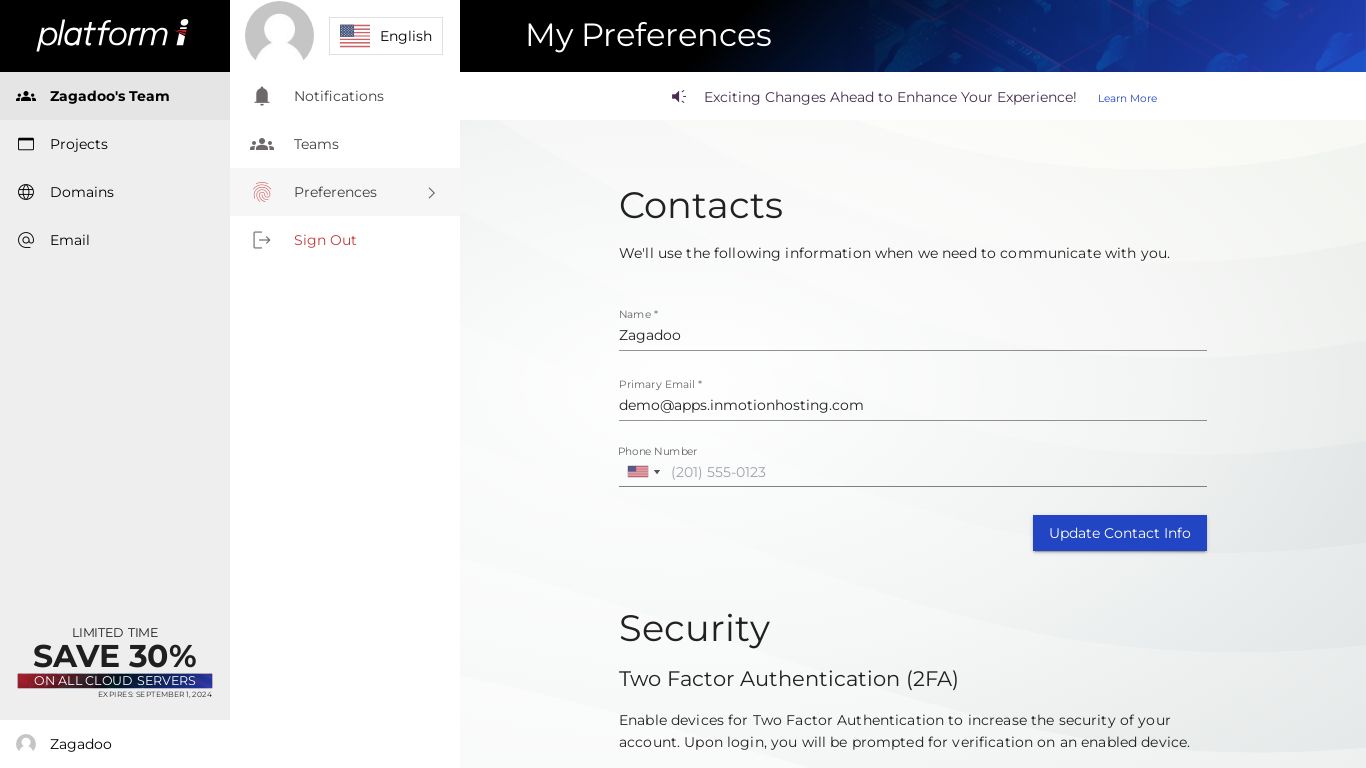Open the phone country code dropdown
This screenshot has height=768, width=1366.
point(643,472)
